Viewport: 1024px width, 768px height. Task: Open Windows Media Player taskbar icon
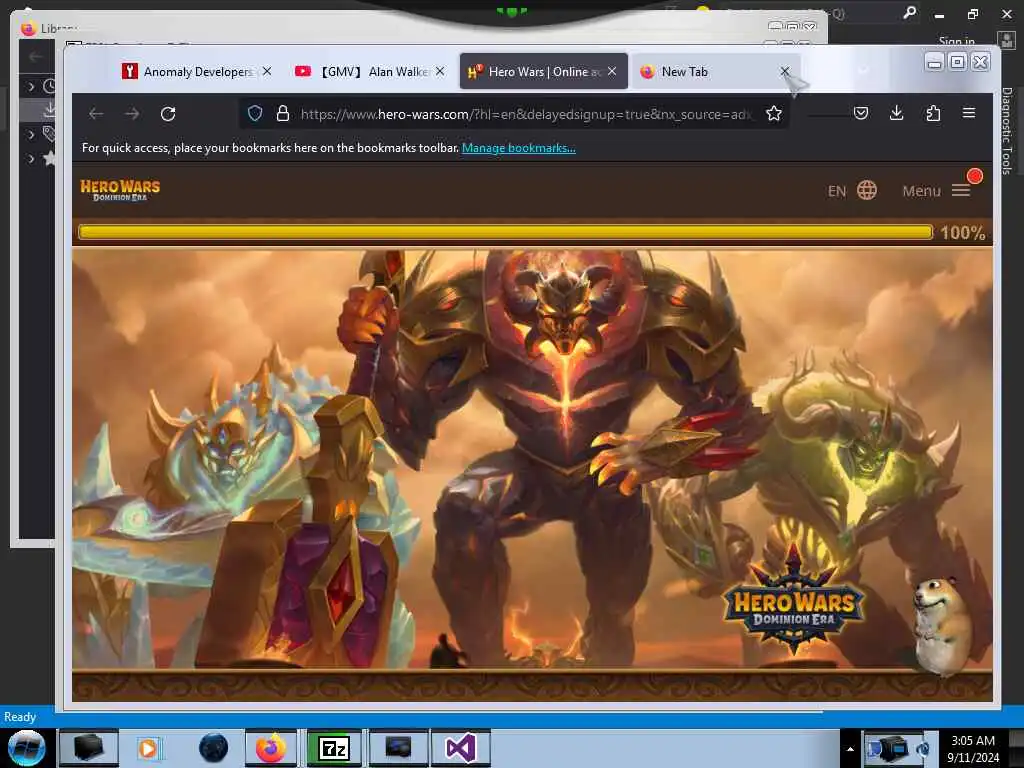pyautogui.click(x=148, y=748)
